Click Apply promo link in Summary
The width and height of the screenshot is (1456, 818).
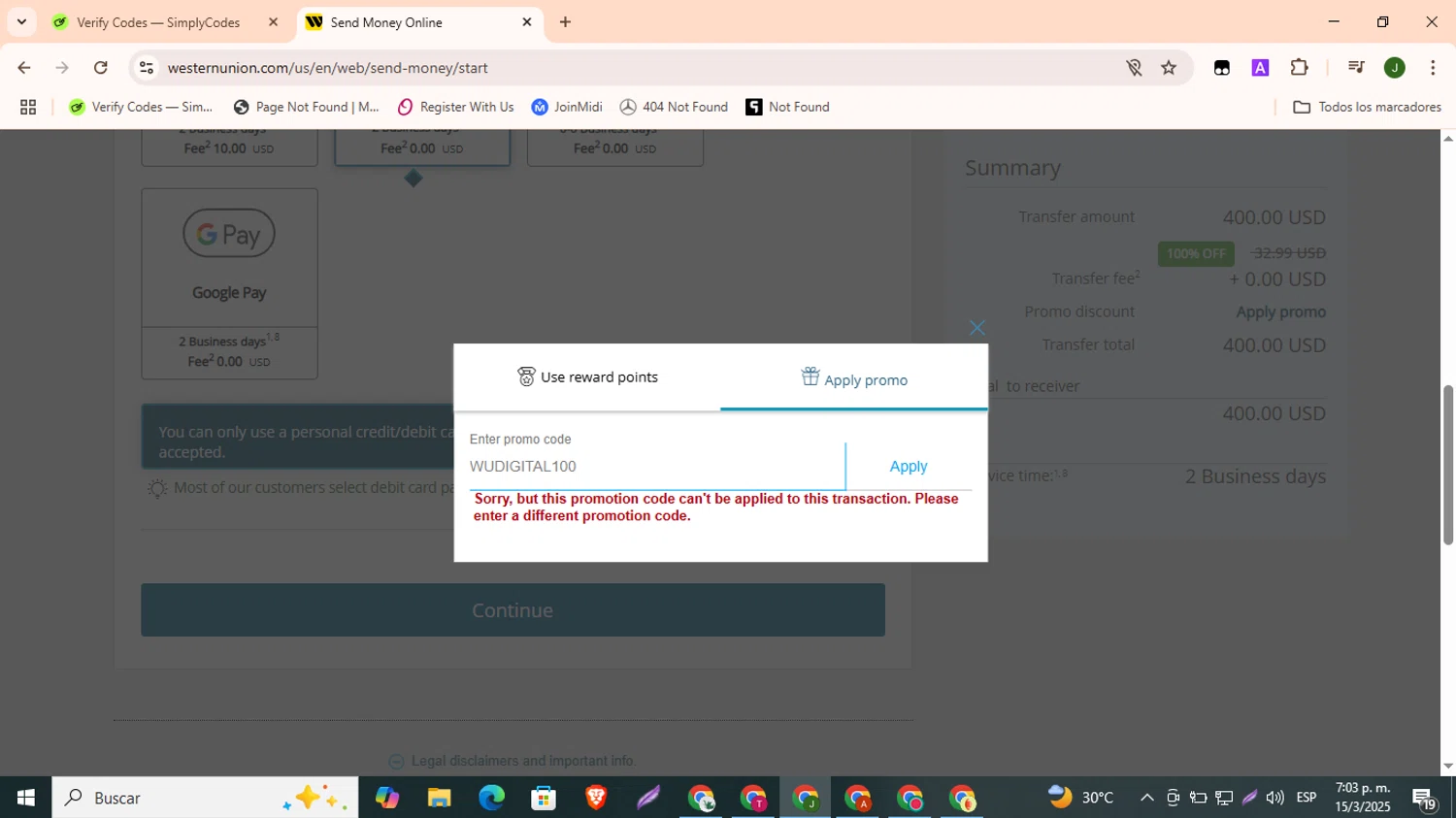pos(1280,312)
